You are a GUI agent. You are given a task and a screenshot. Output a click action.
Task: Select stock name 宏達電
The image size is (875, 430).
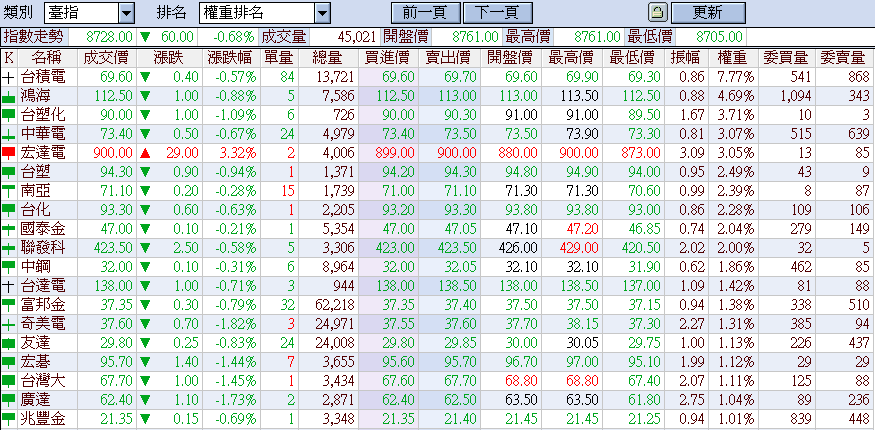click(43, 153)
